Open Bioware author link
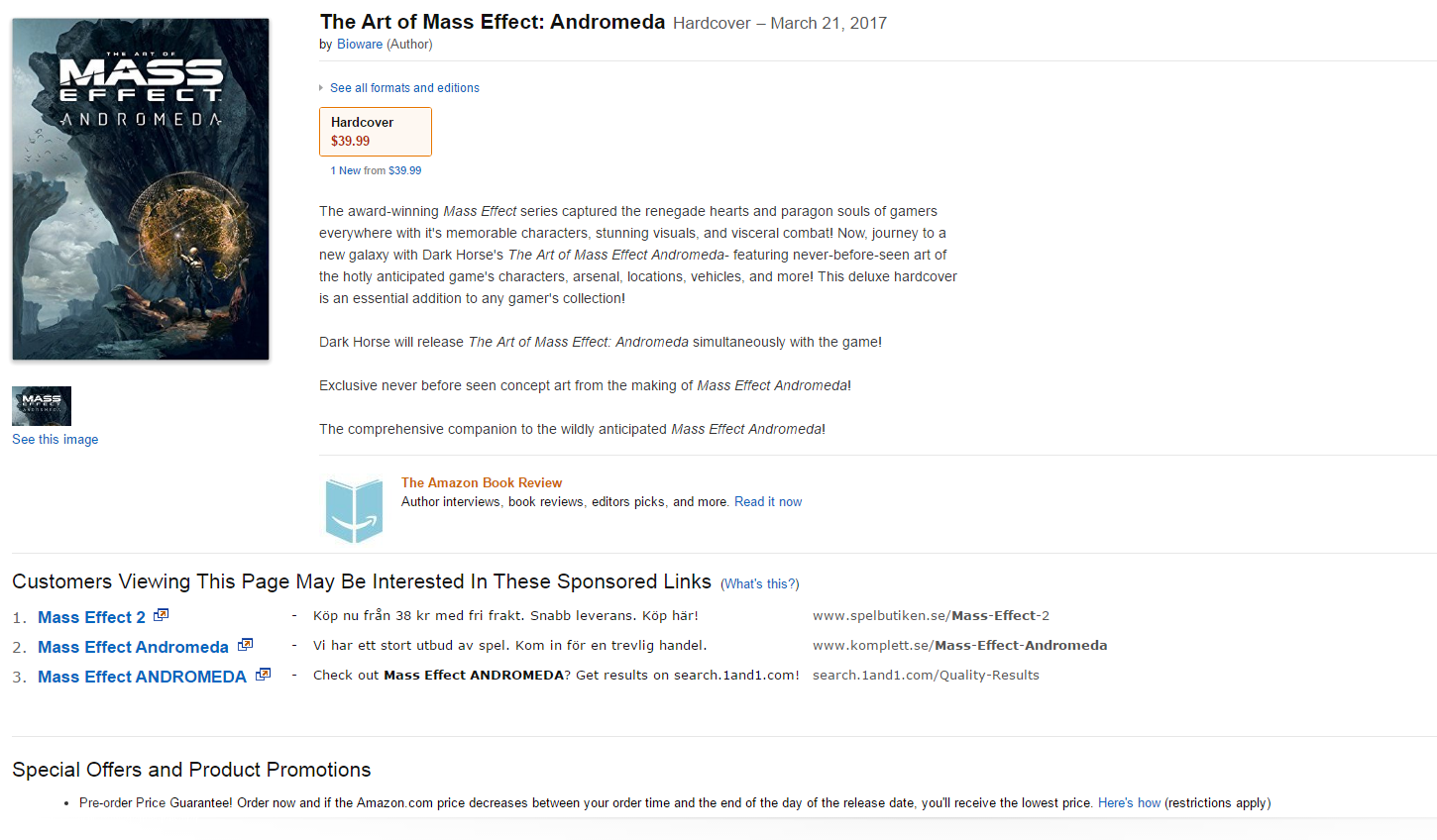This screenshot has width=1437, height=840. (359, 45)
